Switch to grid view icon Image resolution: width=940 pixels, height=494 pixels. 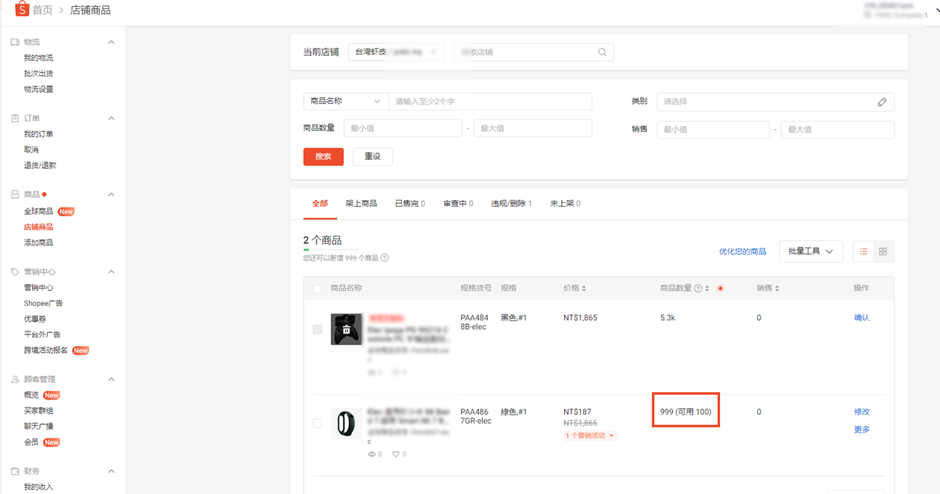click(x=883, y=252)
